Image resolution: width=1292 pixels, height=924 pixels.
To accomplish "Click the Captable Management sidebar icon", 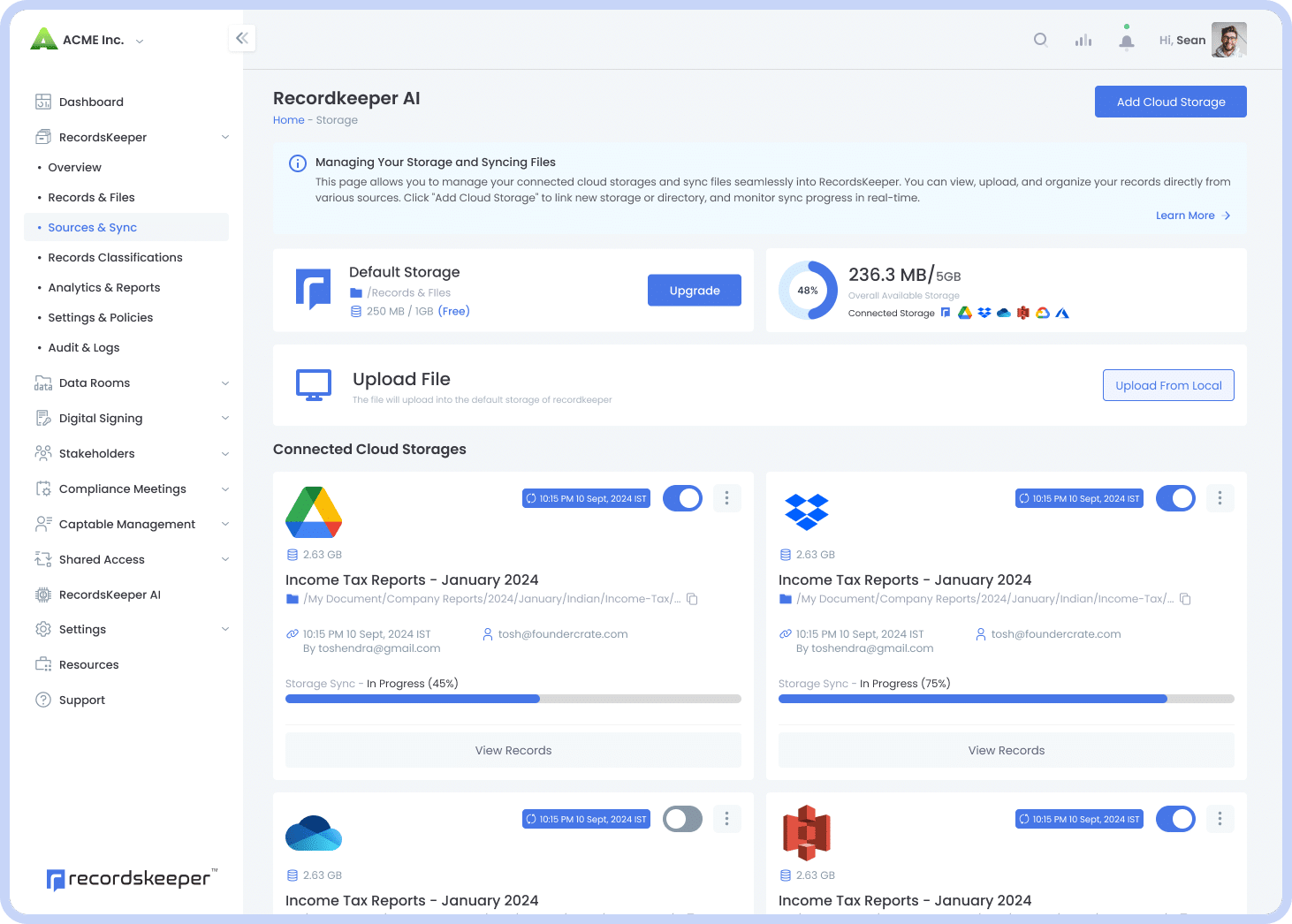I will coord(43,524).
